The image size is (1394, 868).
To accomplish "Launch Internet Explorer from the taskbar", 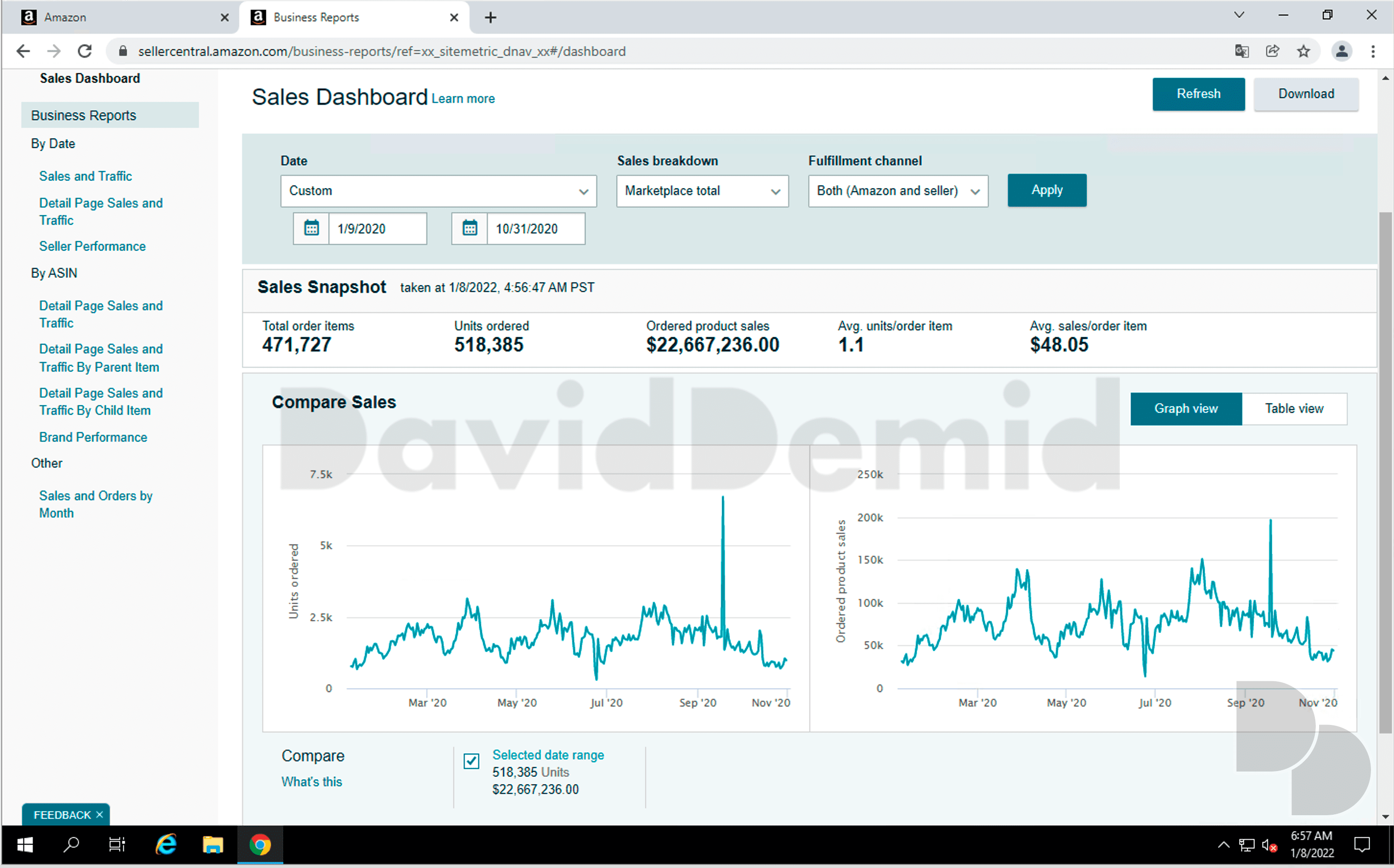I will click(x=166, y=844).
